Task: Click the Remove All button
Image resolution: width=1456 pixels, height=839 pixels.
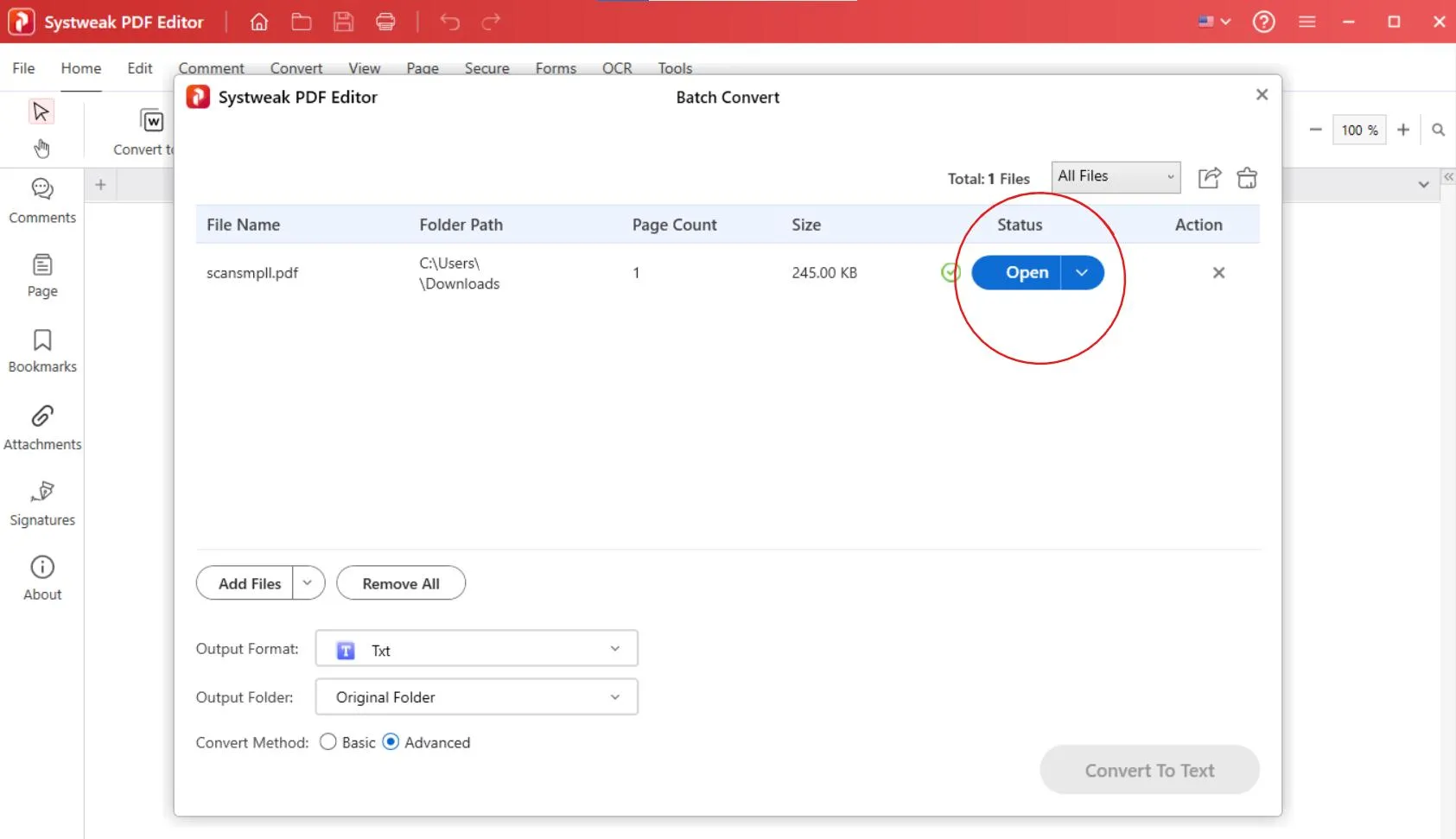Action: (x=401, y=583)
